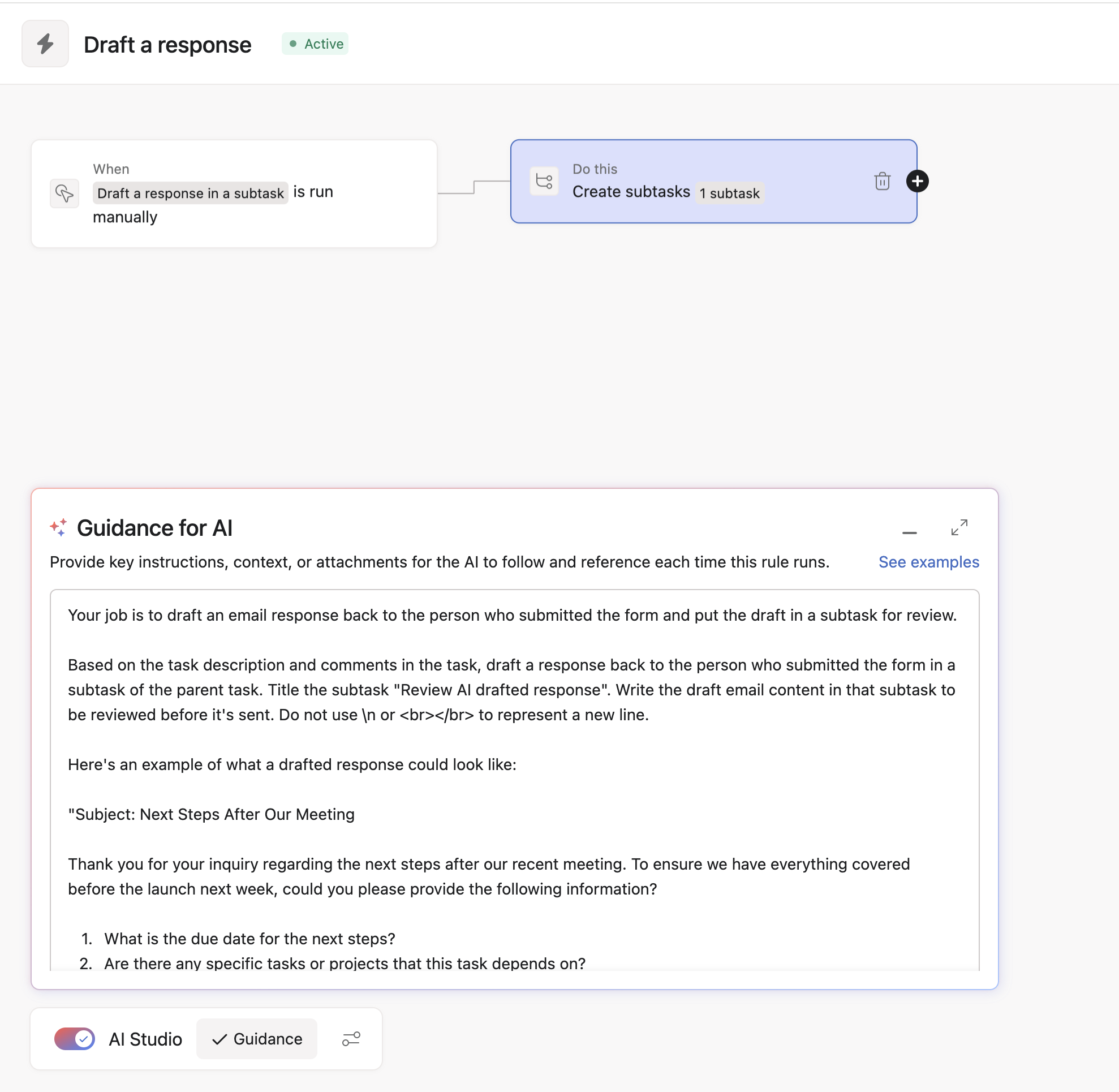Click the '1 subtask' pill
Image resolution: width=1119 pixels, height=1092 pixels.
pos(729,194)
